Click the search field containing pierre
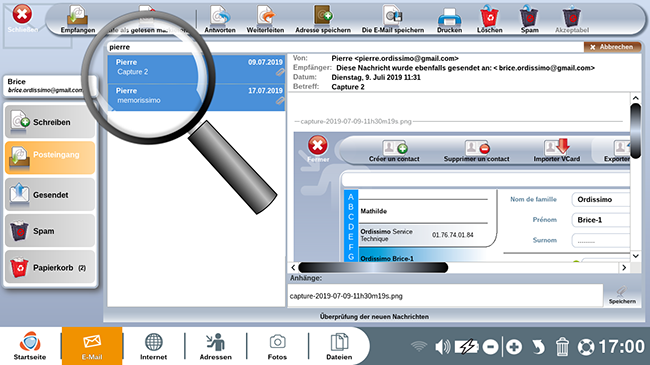 click(344, 47)
